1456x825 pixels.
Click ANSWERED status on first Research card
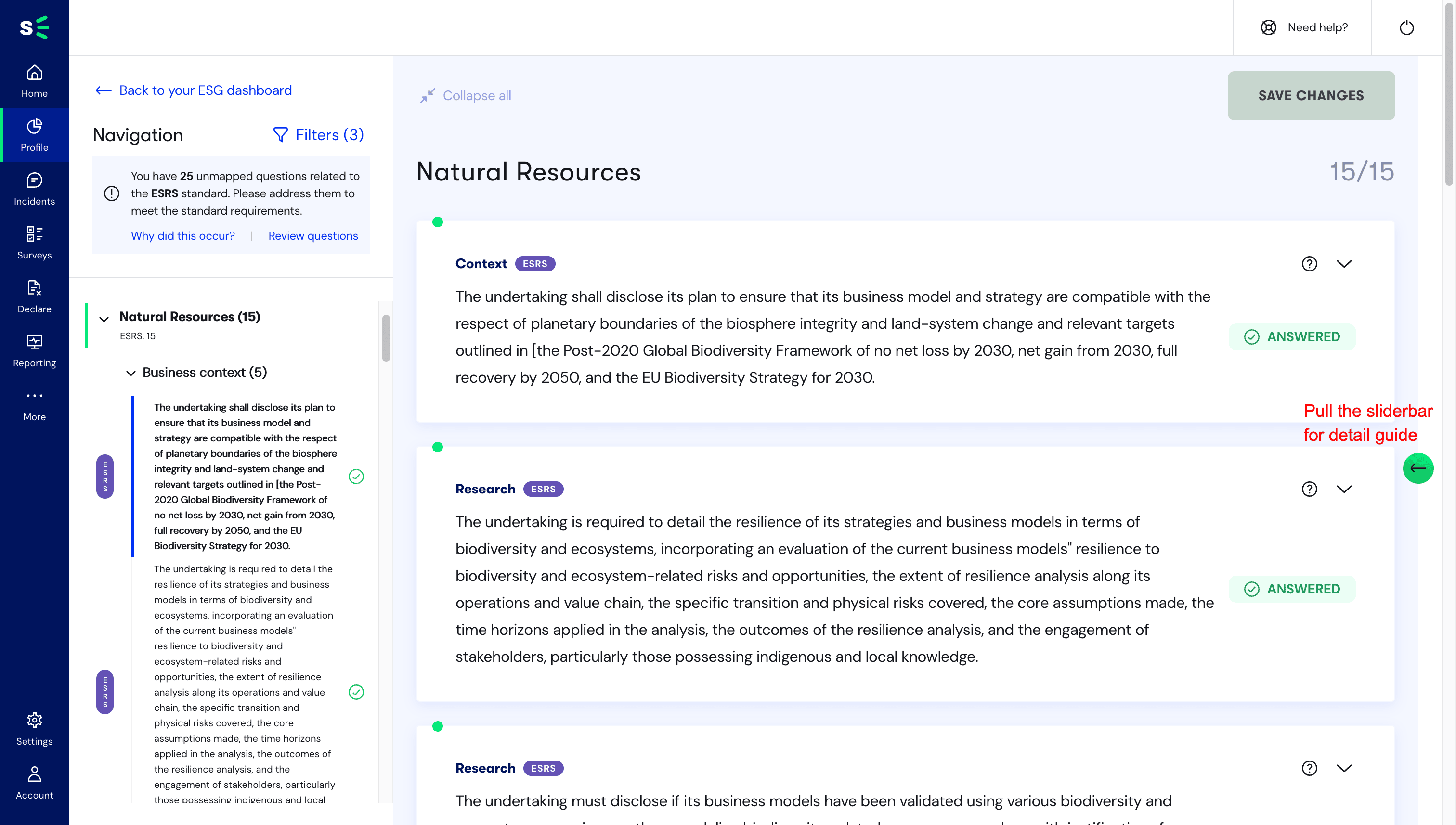[1292, 589]
